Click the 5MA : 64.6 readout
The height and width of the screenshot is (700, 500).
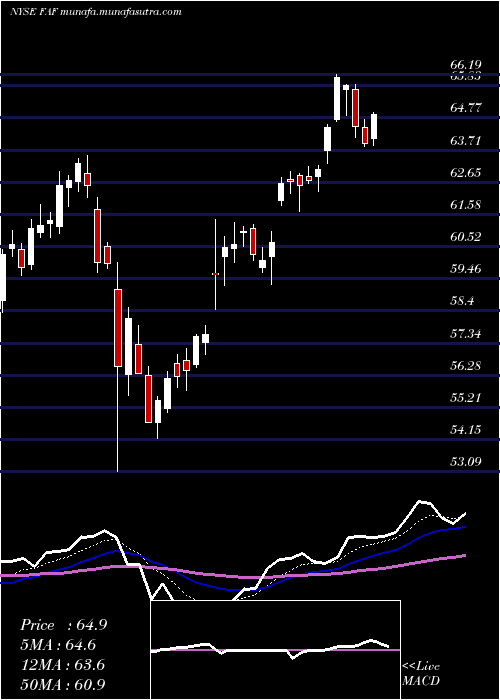[x=58, y=645]
